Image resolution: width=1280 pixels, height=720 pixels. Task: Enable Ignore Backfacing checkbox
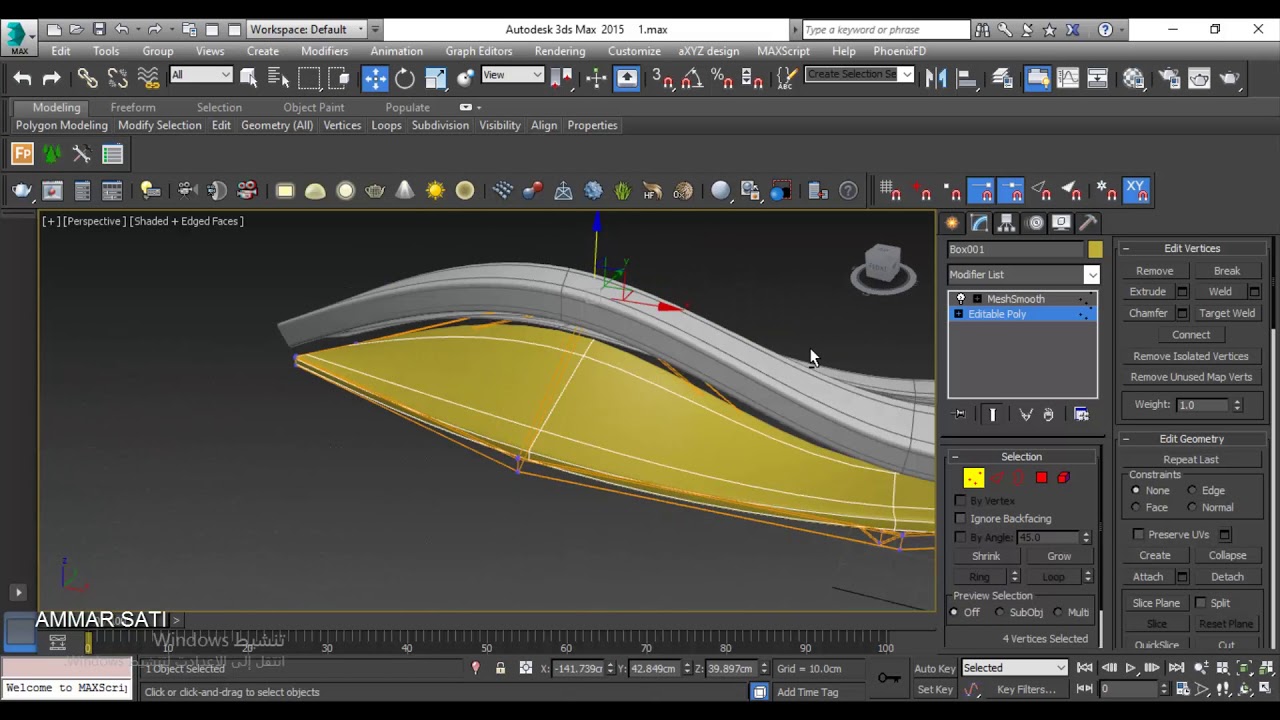[x=960, y=519]
